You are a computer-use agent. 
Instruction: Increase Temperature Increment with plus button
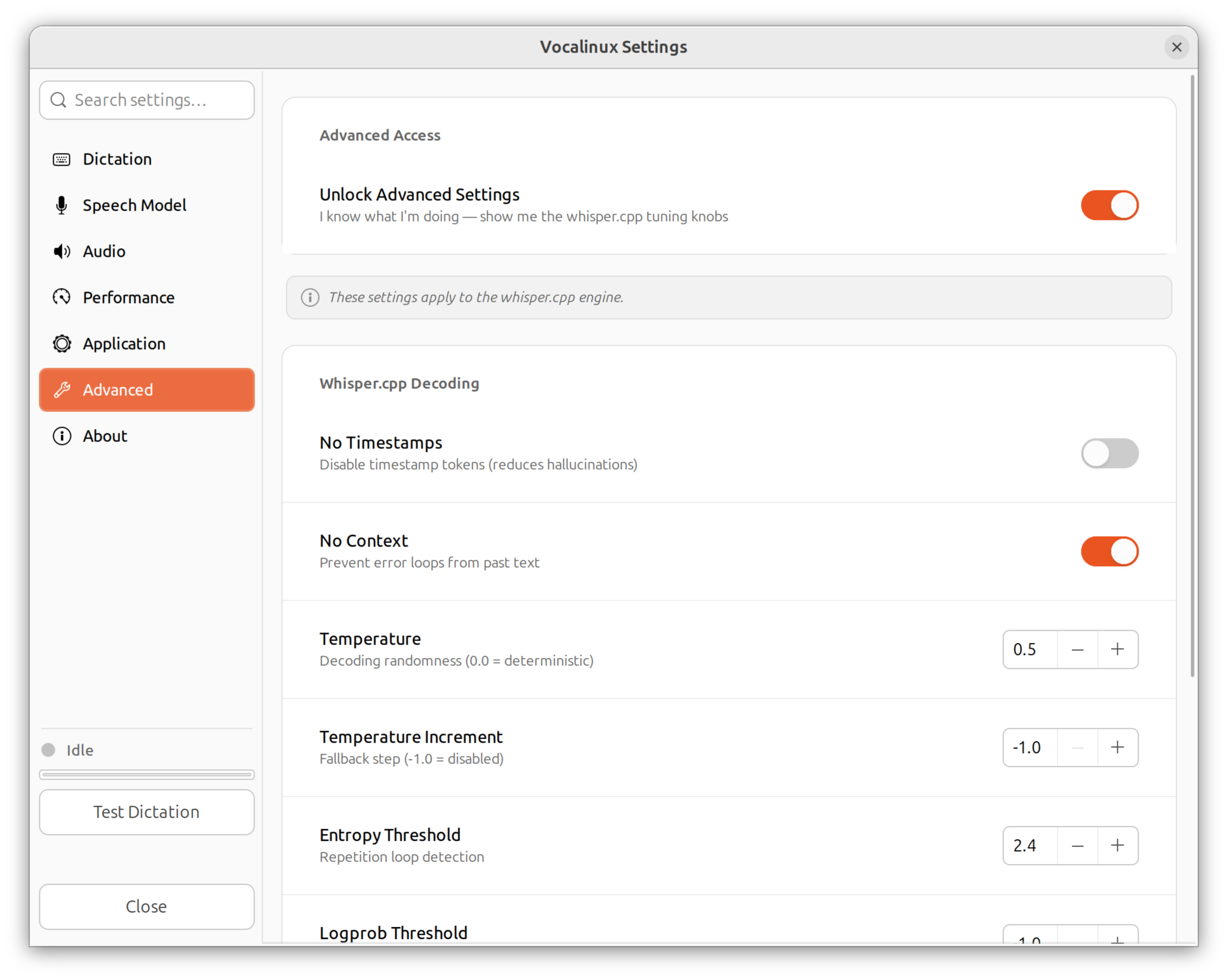point(1118,748)
